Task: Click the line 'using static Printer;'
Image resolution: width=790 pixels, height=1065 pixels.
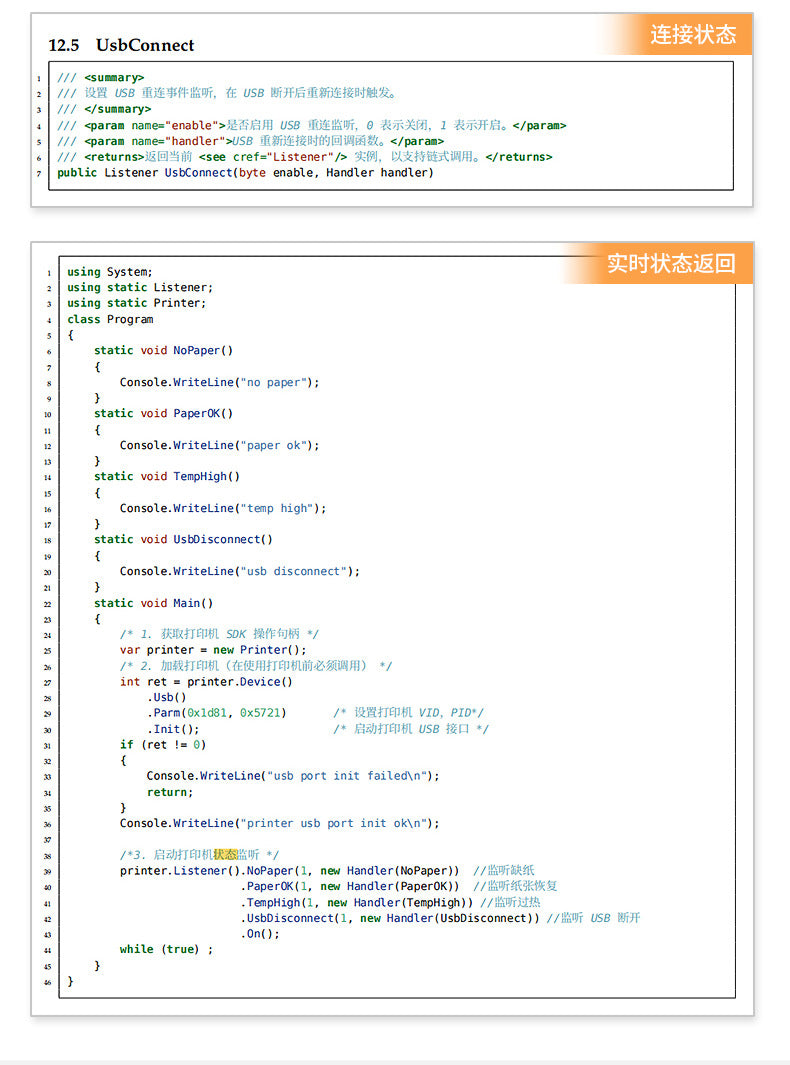Action: pos(137,303)
